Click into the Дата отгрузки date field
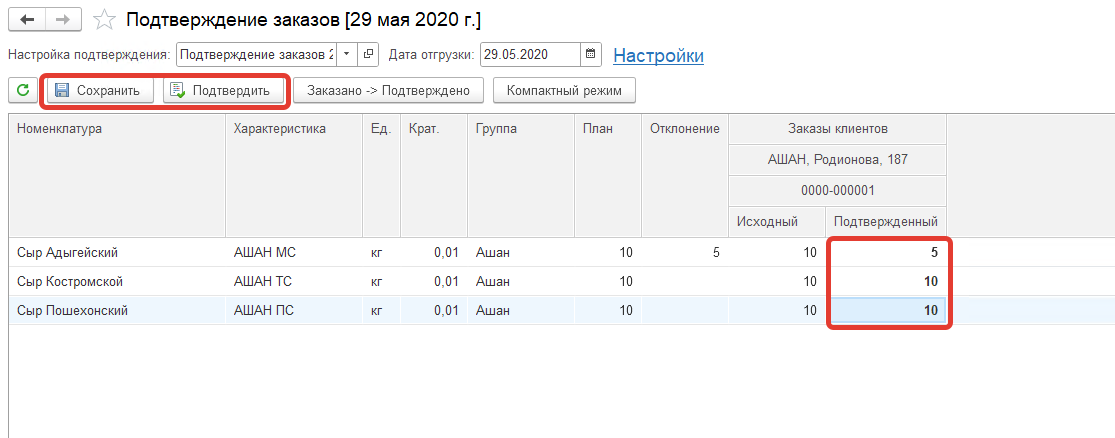 pyautogui.click(x=528, y=55)
